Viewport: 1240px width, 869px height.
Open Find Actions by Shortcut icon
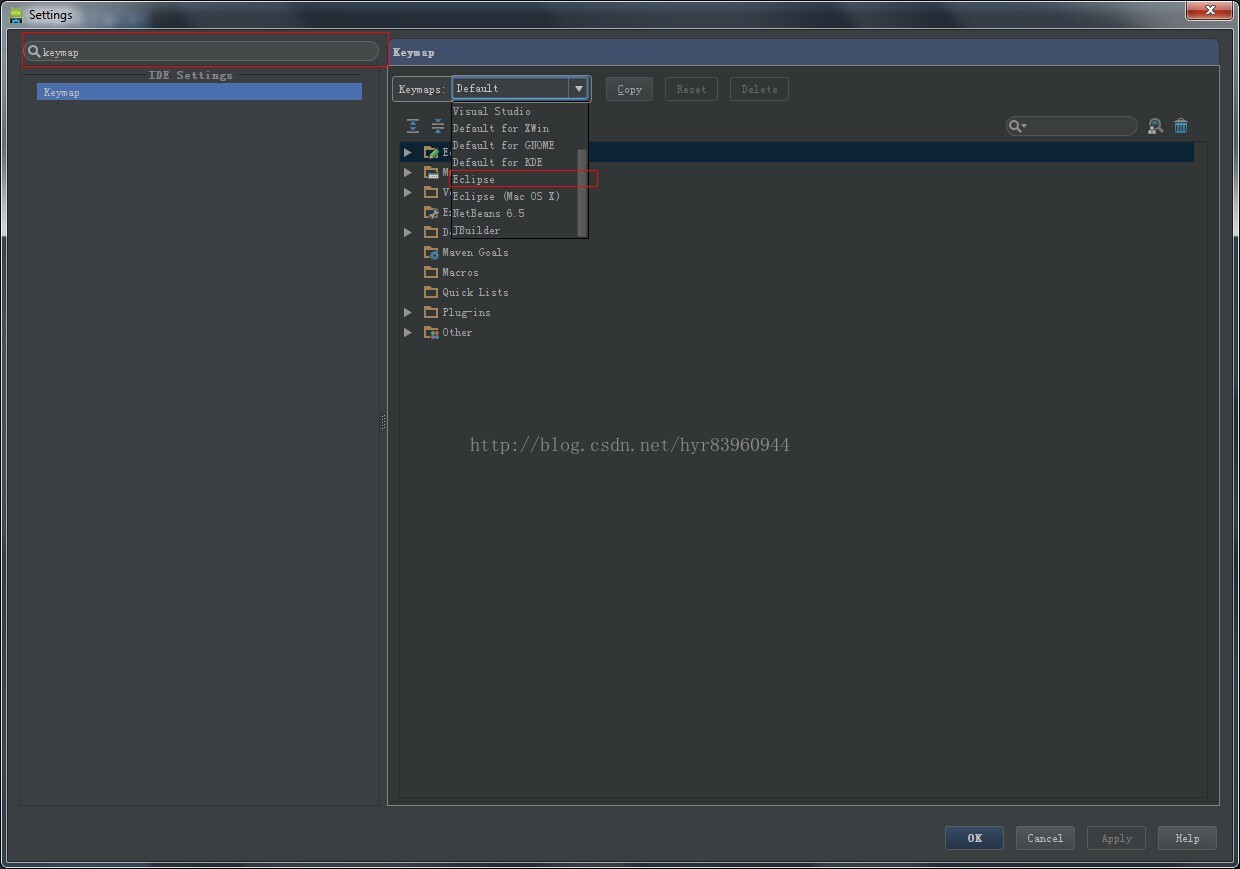click(x=1155, y=126)
